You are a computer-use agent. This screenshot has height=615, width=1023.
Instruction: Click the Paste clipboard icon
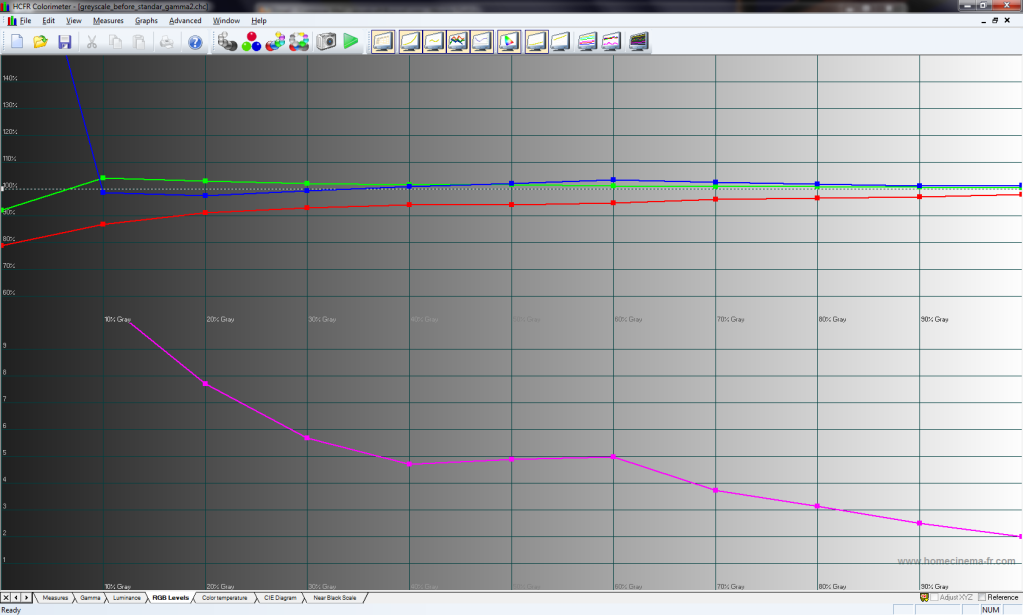pyautogui.click(x=139, y=42)
